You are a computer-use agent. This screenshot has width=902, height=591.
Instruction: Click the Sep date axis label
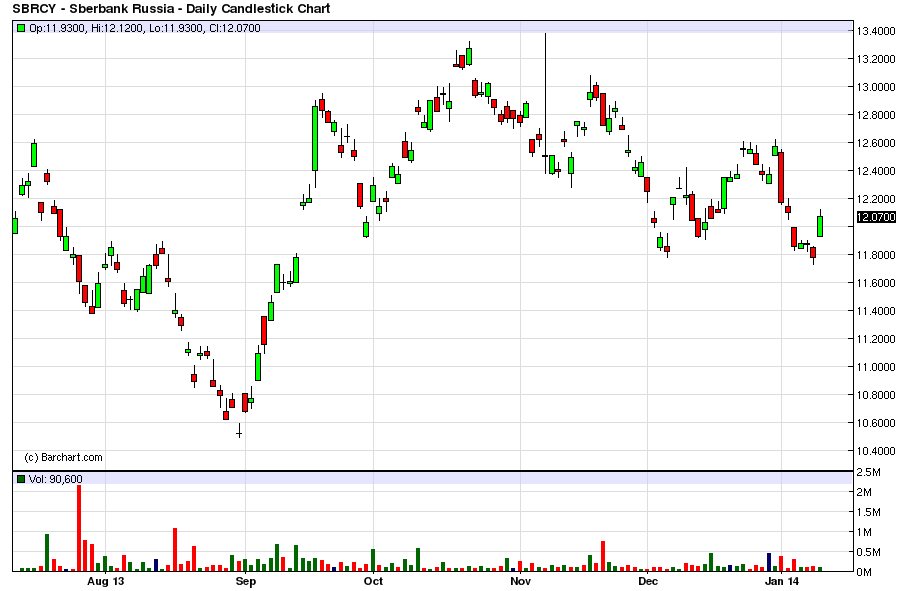(x=246, y=581)
